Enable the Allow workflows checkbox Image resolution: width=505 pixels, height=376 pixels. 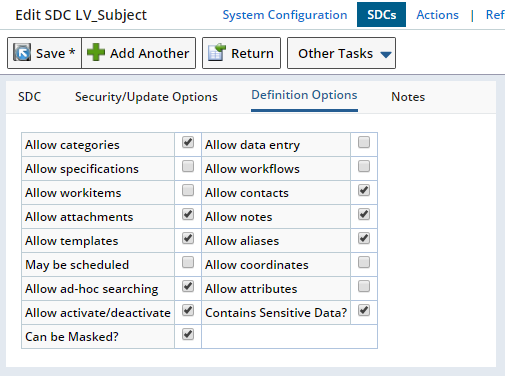[364, 166]
